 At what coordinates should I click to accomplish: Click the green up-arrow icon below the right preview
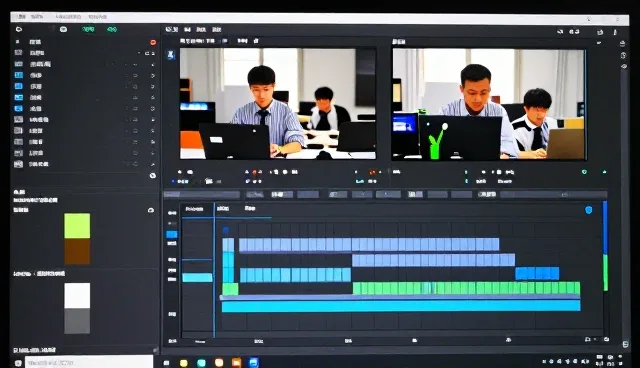coord(604,172)
